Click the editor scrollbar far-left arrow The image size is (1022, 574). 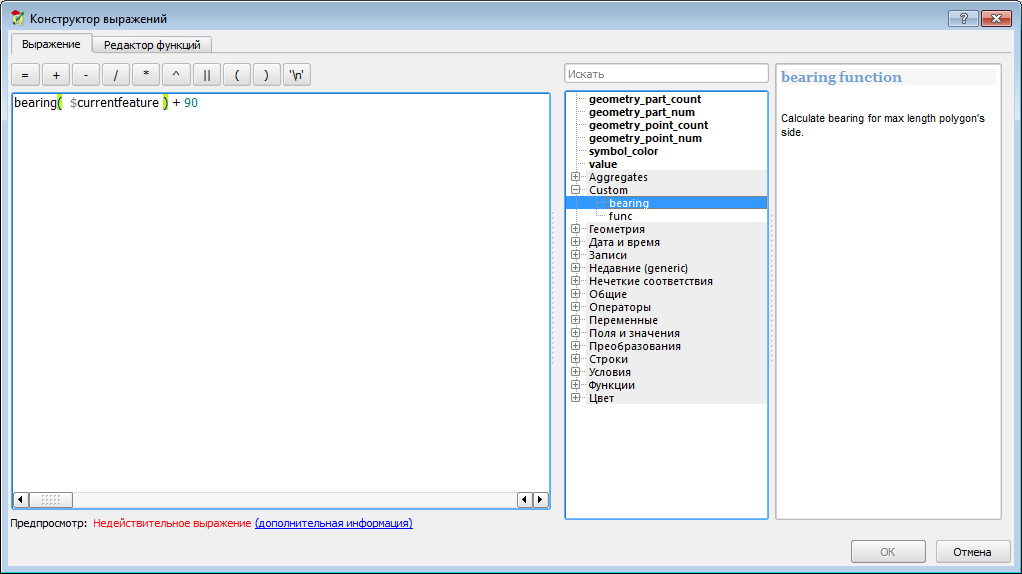click(x=21, y=500)
